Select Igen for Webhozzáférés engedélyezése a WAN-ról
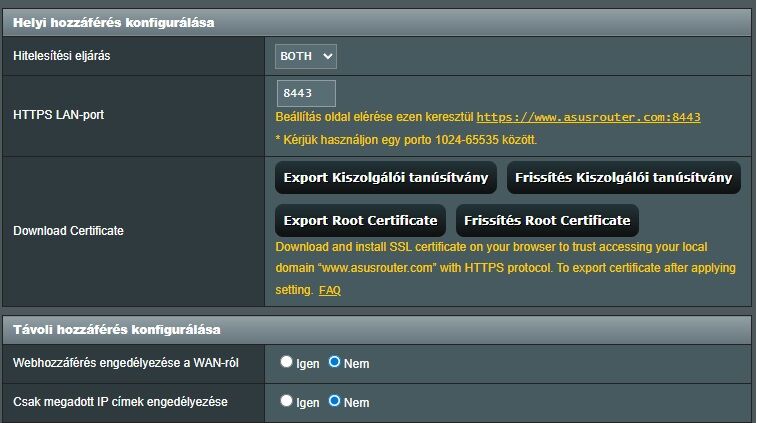Screen dimensions: 757x423 pyautogui.click(x=287, y=362)
